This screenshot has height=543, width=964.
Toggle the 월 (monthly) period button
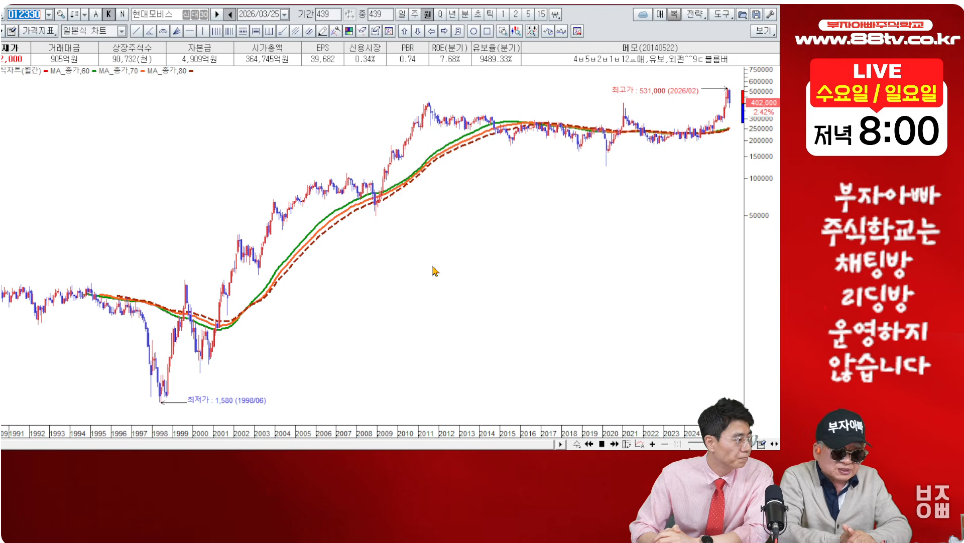(400, 15)
